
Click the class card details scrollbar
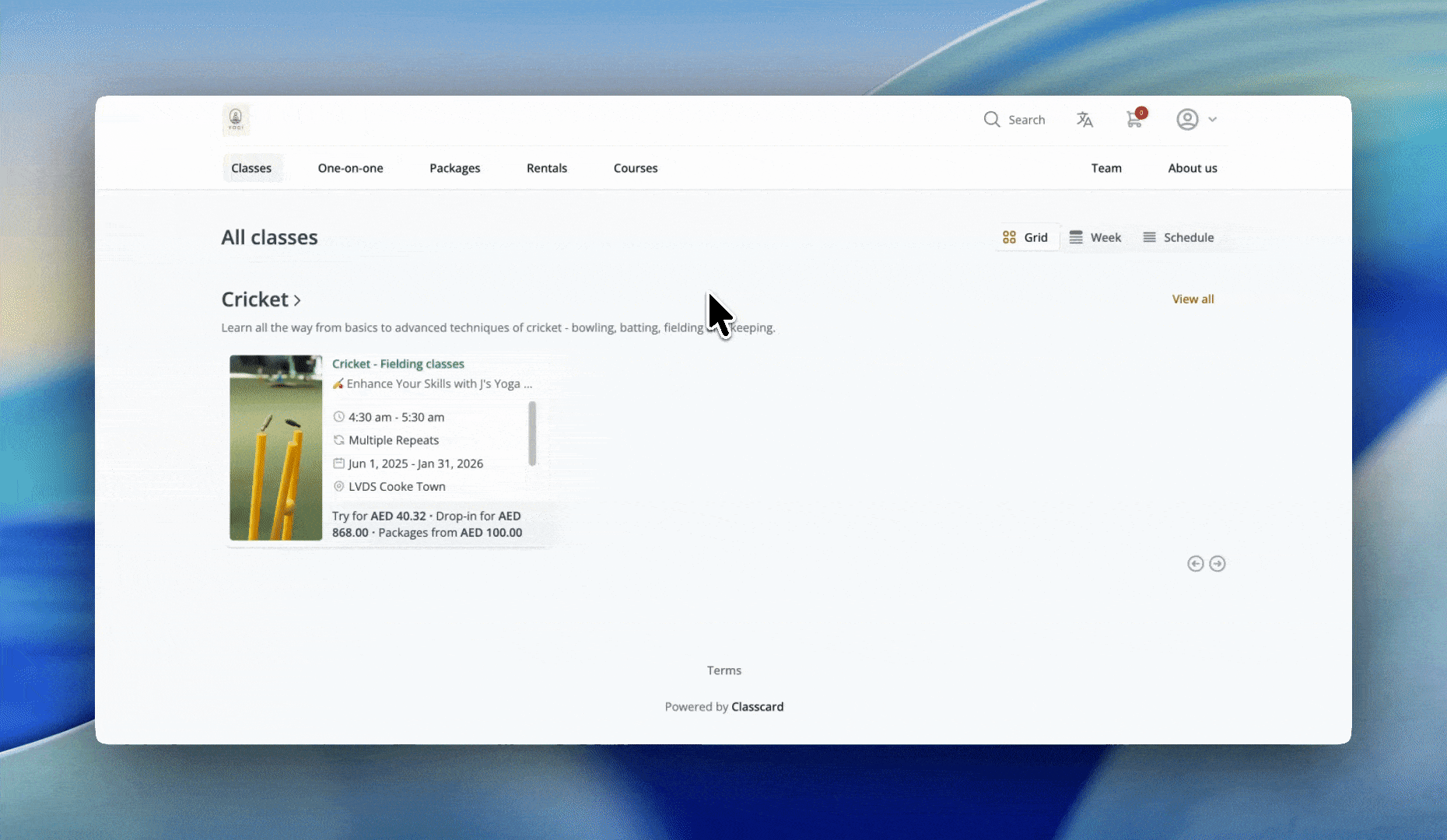(x=532, y=433)
